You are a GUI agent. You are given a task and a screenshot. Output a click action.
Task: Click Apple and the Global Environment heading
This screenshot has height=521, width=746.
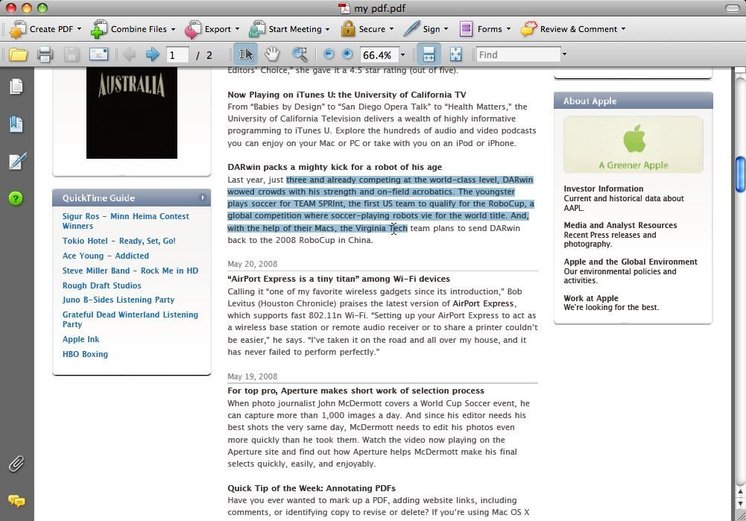pyautogui.click(x=630, y=262)
